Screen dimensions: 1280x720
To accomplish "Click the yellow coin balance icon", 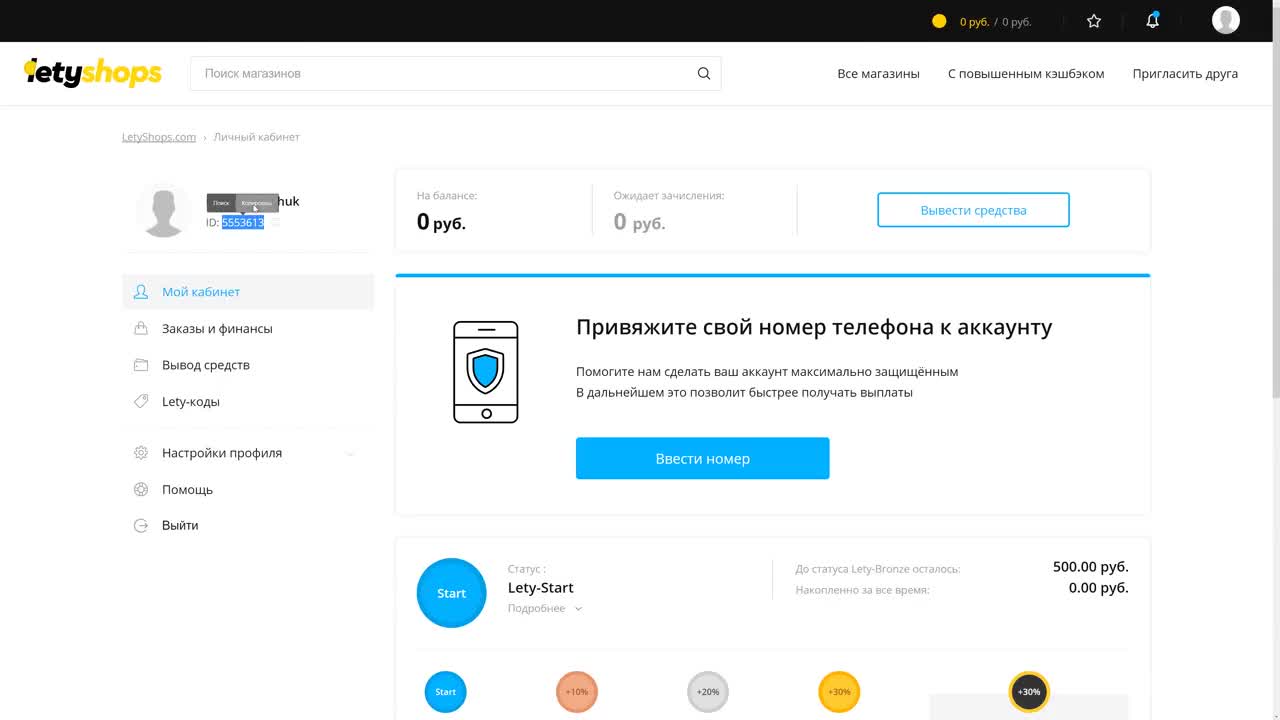I will click(x=939, y=21).
